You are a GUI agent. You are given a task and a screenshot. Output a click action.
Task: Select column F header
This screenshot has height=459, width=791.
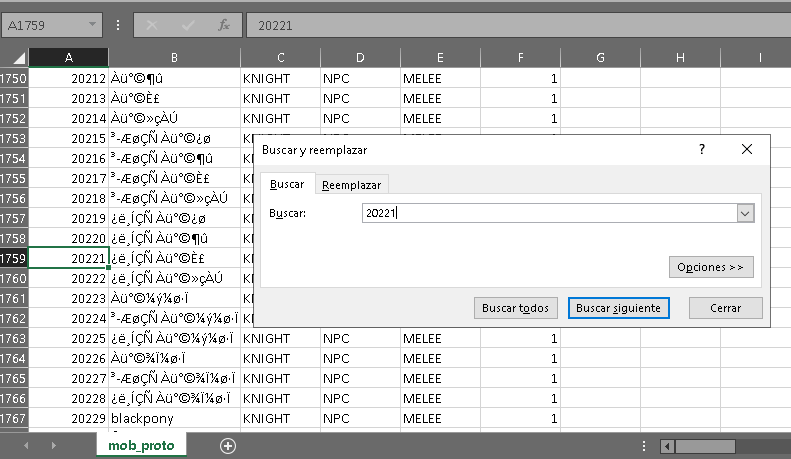click(x=521, y=58)
